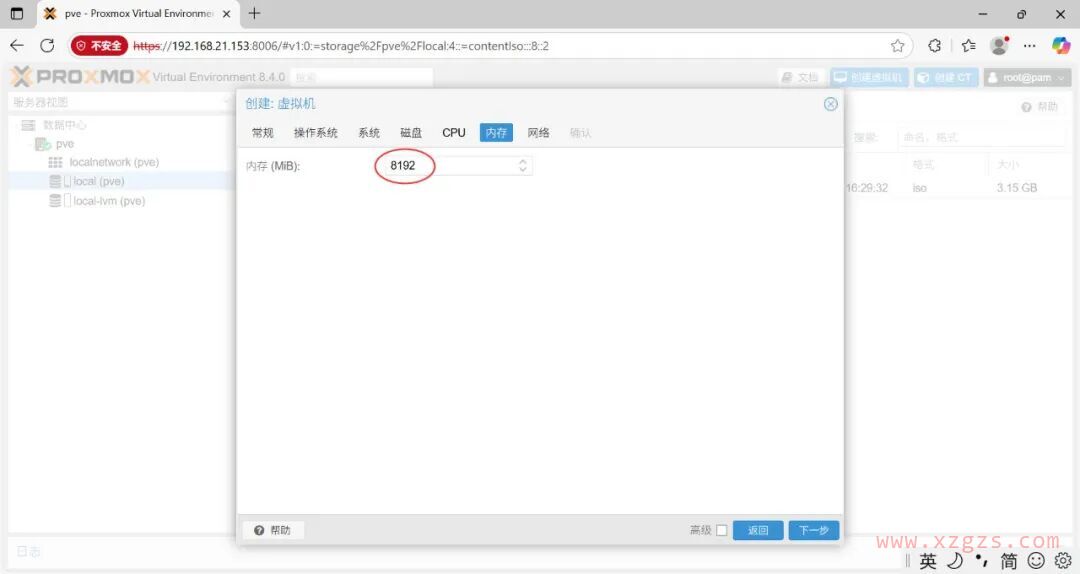Screen dimensions: 1080x574
Task: Toggle the 高级 checkbox
Action: click(722, 530)
